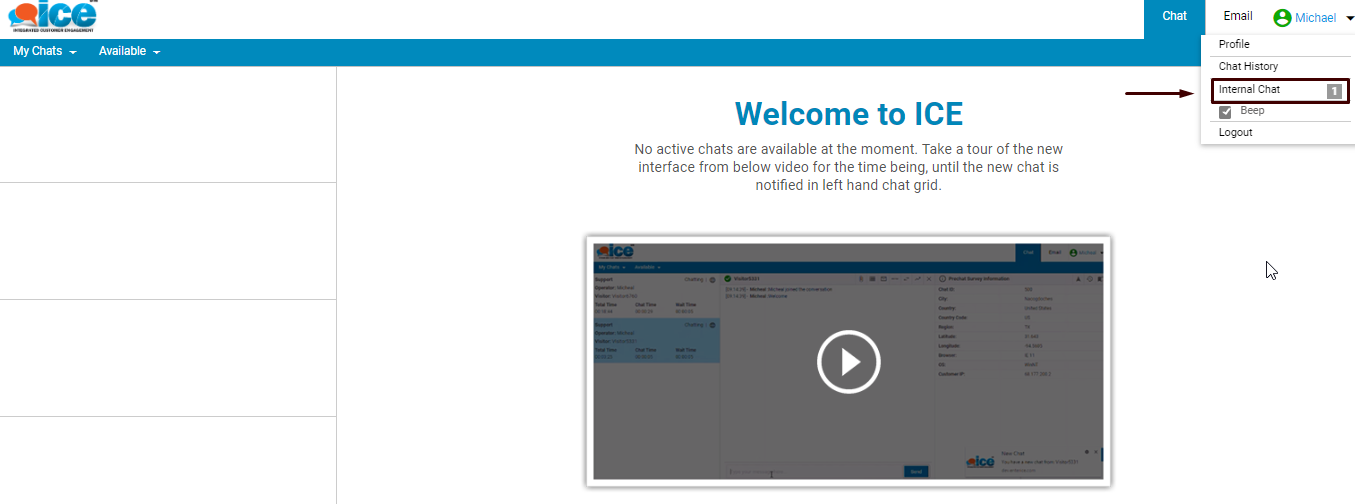Screen dimensions: 1355x504
Task: Open Internal Chat from the menu
Action: pos(1249,90)
